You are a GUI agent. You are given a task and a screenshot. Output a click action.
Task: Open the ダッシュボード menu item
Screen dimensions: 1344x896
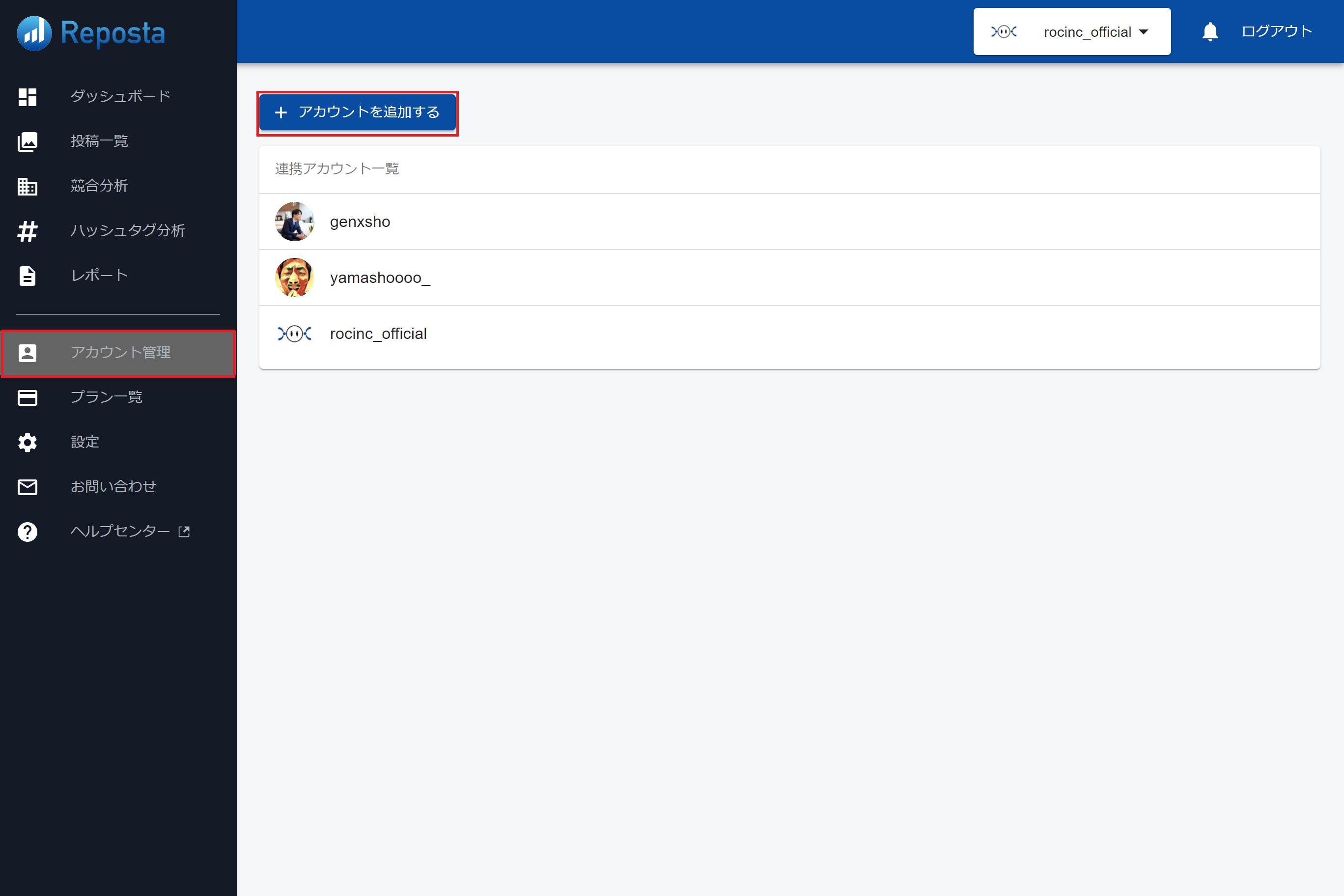tap(118, 97)
